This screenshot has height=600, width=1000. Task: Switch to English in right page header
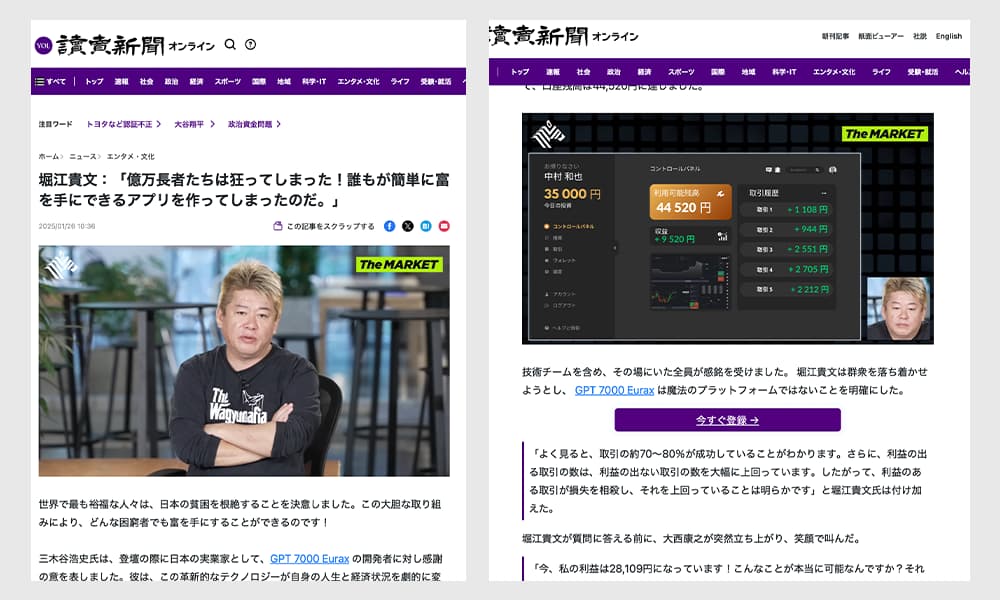(949, 36)
